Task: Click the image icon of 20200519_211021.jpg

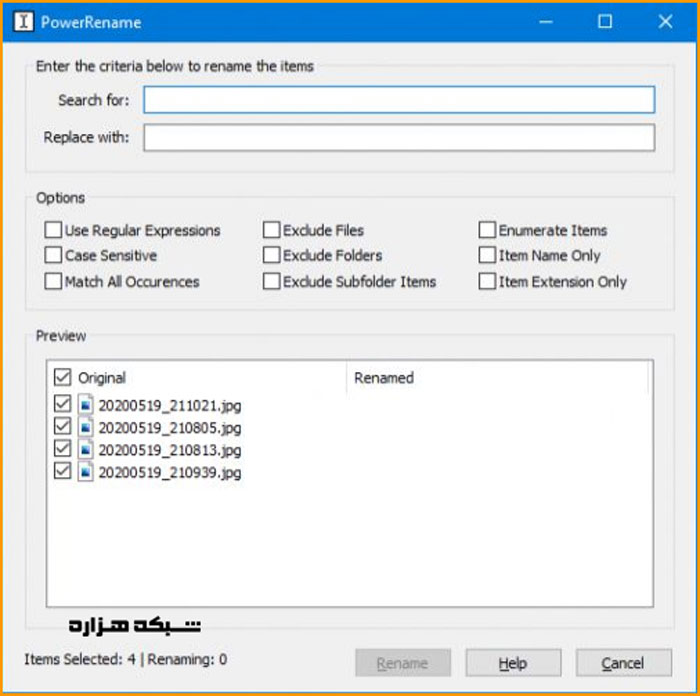Action: pyautogui.click(x=85, y=404)
